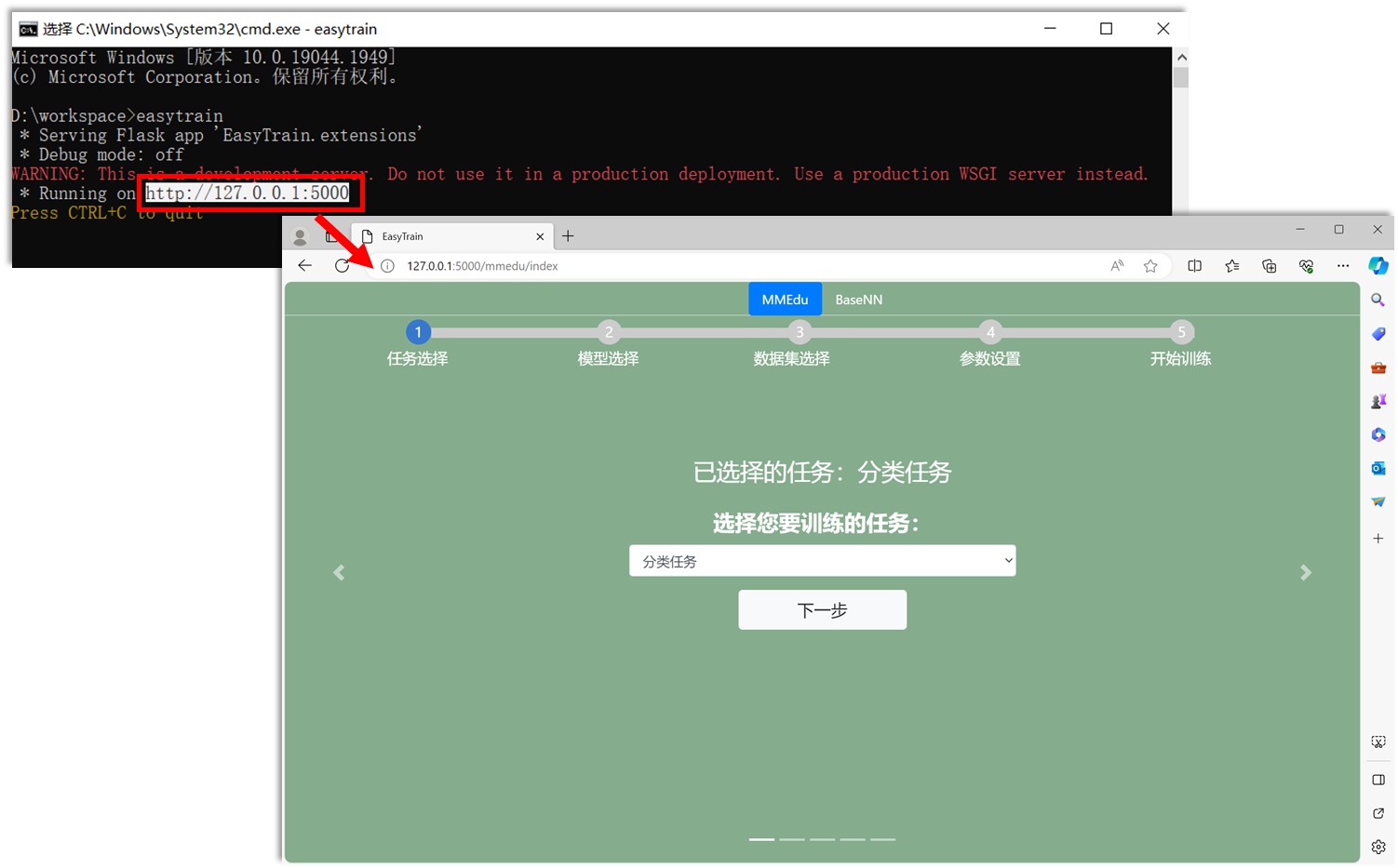Minimize the Edge browser window
Screen dimensions: 1398x868
click(x=1300, y=229)
